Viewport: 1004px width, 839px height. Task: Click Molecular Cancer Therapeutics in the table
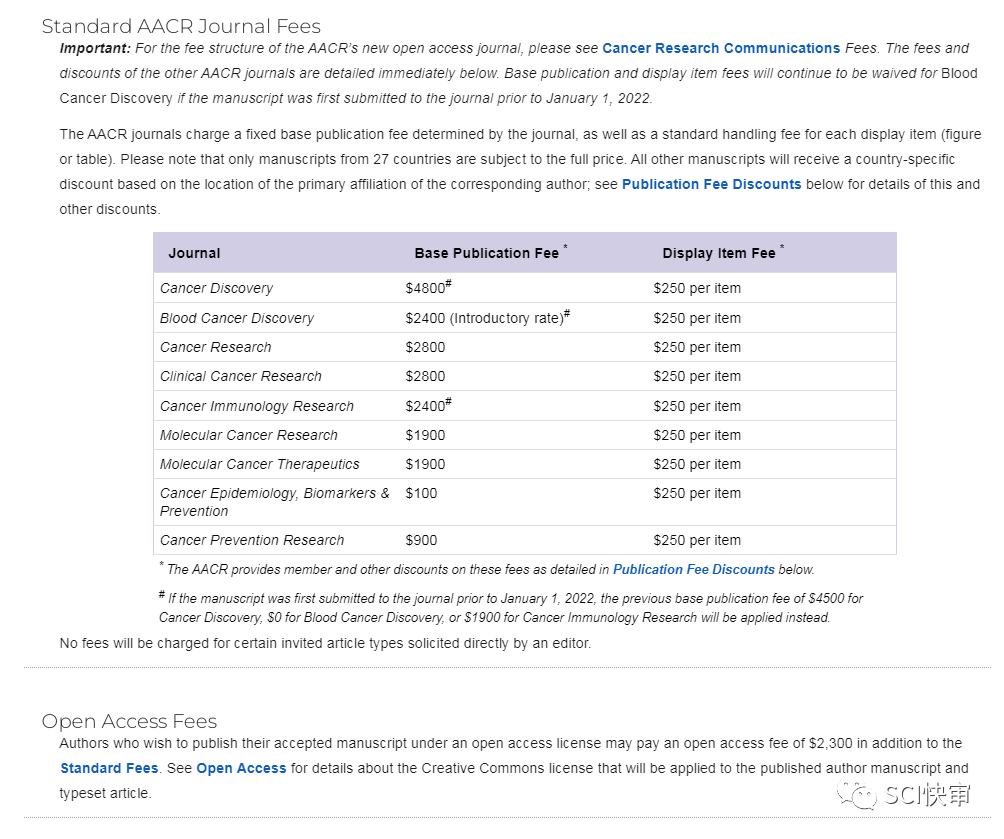259,464
